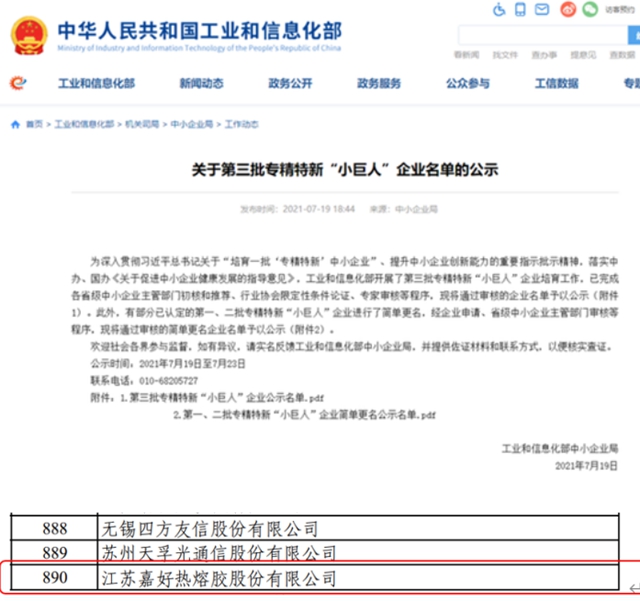
Task: Click table cell number 889
Action: coord(54,553)
